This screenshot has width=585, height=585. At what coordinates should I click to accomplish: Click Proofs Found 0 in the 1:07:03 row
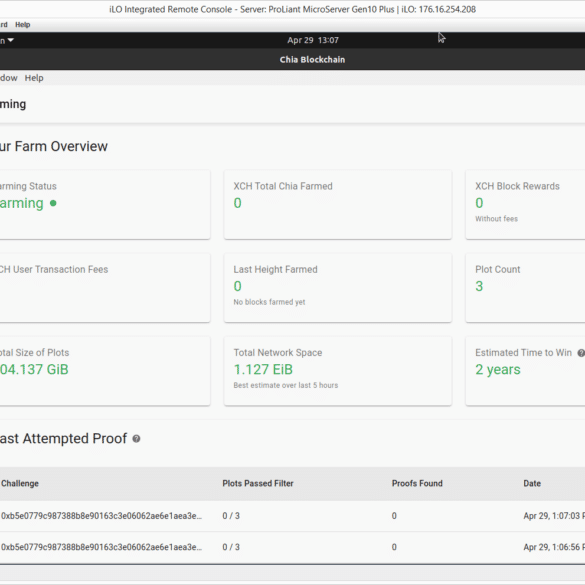tap(394, 516)
